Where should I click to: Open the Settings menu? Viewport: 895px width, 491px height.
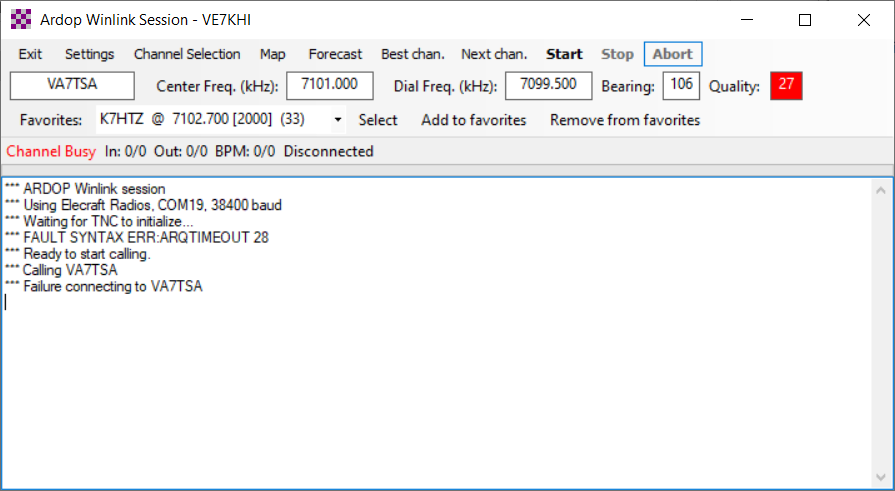pos(90,54)
